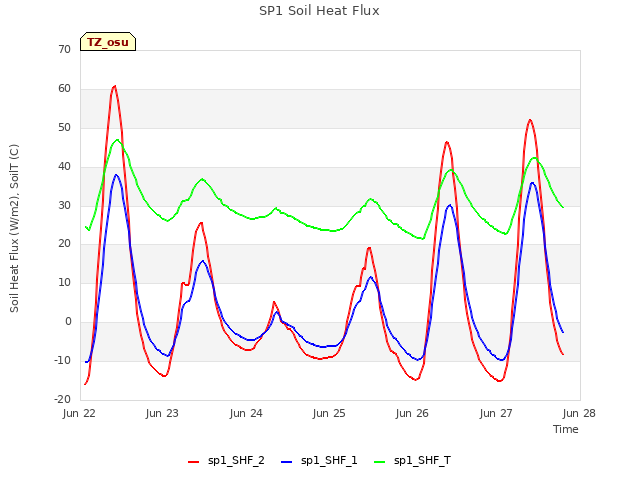Viewport: 640px width, 480px height.
Task: Click the Jun 23 x-axis tick label
Action: [162, 413]
